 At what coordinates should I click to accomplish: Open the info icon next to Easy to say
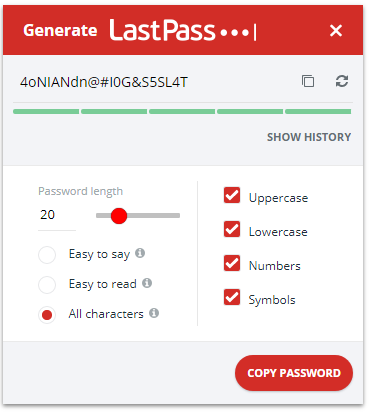[x=140, y=253]
